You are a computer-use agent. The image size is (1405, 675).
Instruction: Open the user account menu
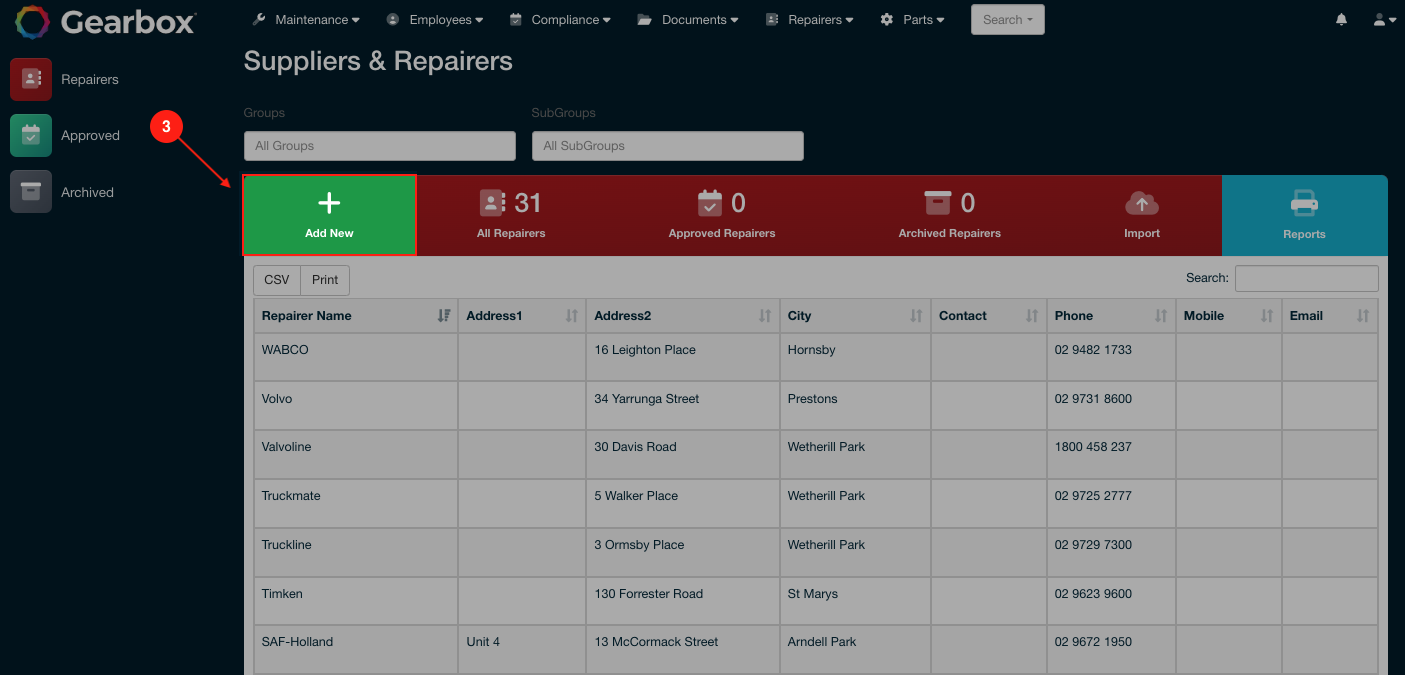(1385, 20)
